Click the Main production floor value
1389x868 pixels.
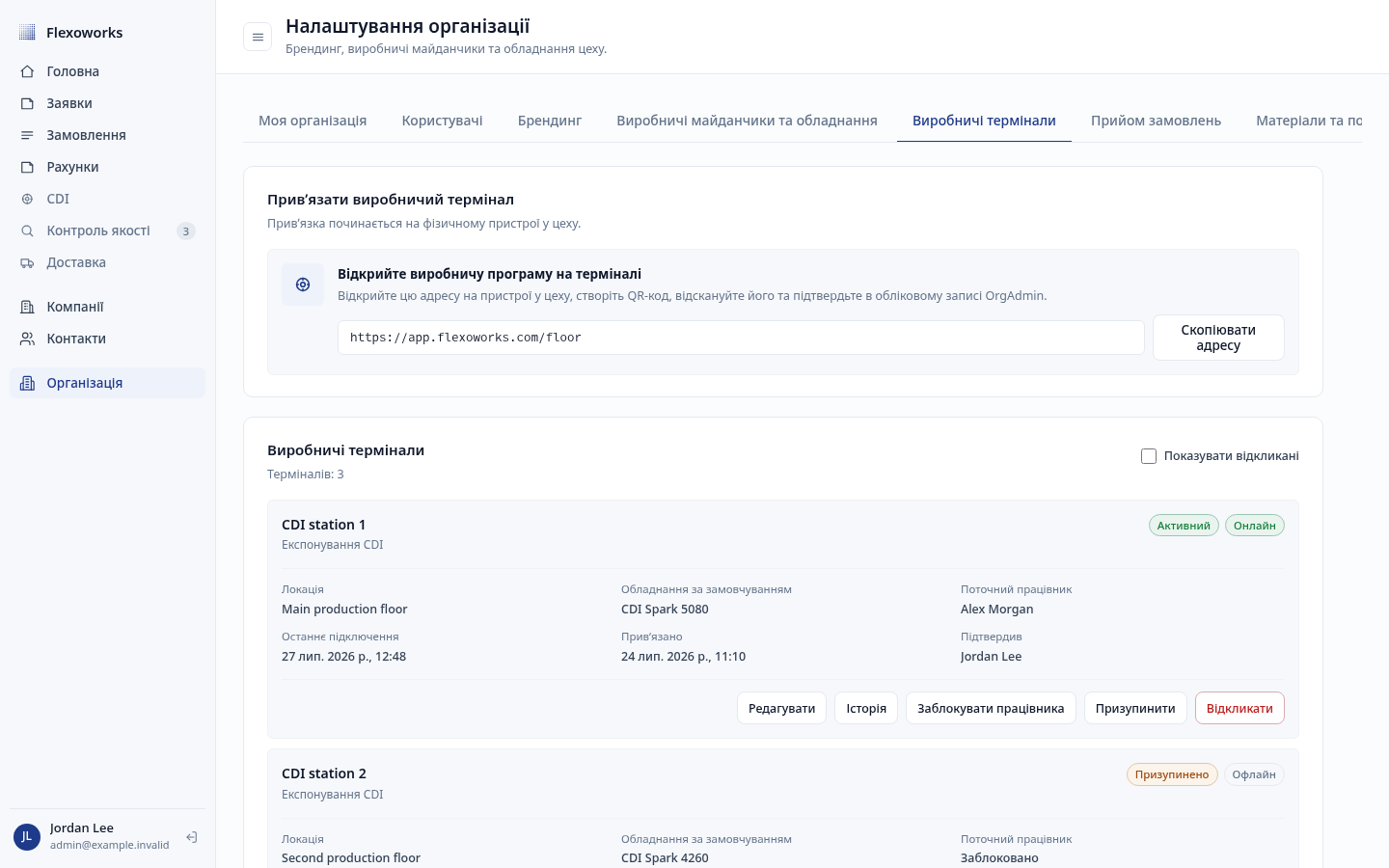pyautogui.click(x=344, y=610)
